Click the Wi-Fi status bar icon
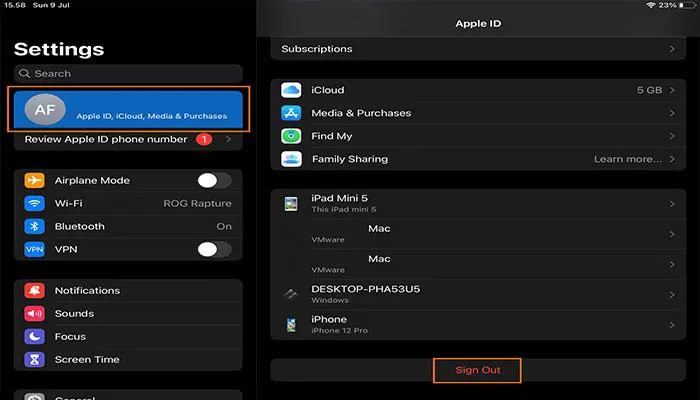Screen dimensions: 700x400 (x=651, y=5)
